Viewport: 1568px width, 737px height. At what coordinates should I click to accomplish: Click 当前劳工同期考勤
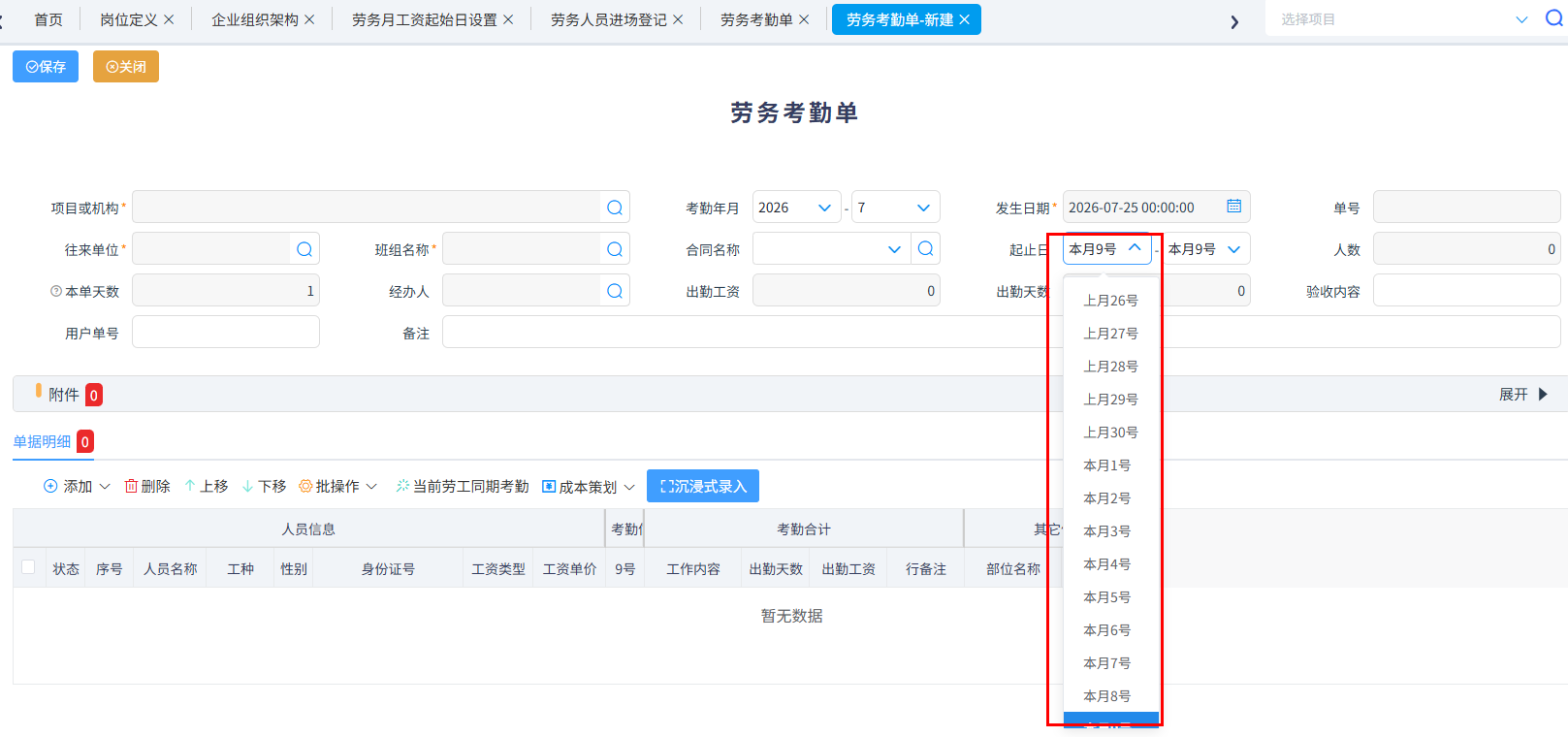(463, 486)
